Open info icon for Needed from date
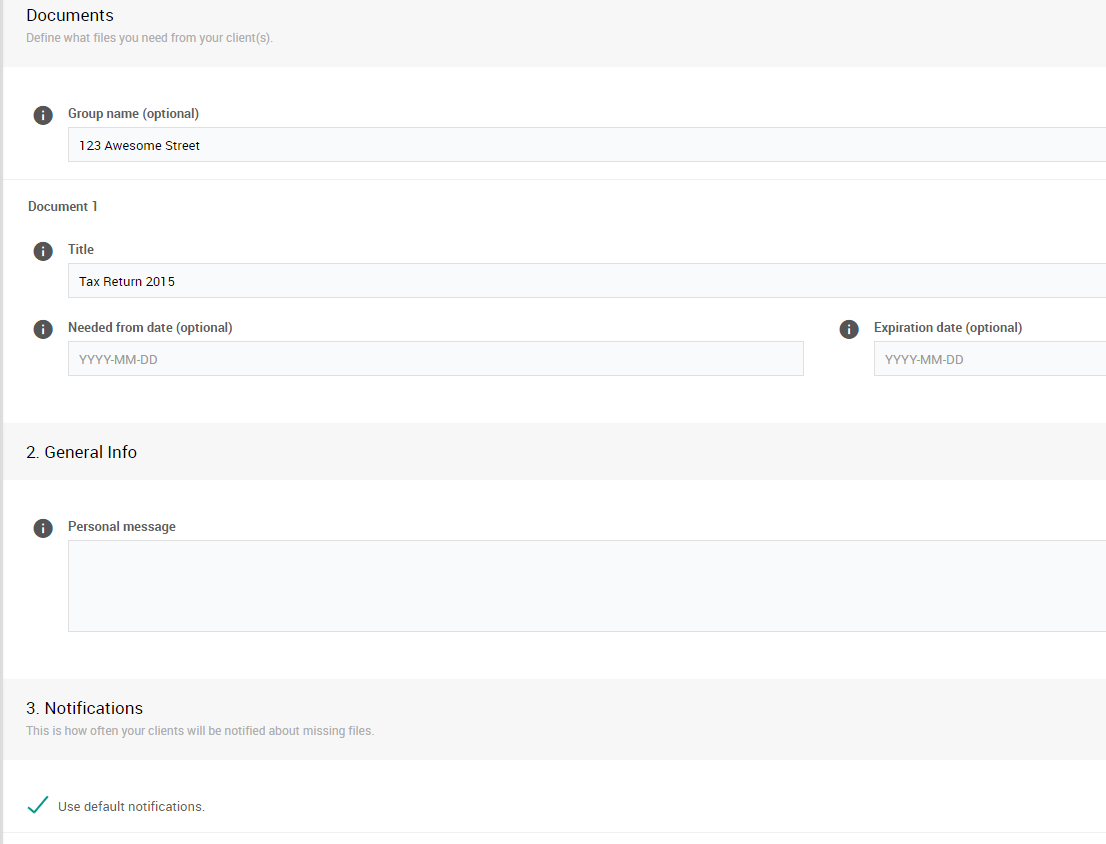This screenshot has width=1106, height=844. point(43,329)
